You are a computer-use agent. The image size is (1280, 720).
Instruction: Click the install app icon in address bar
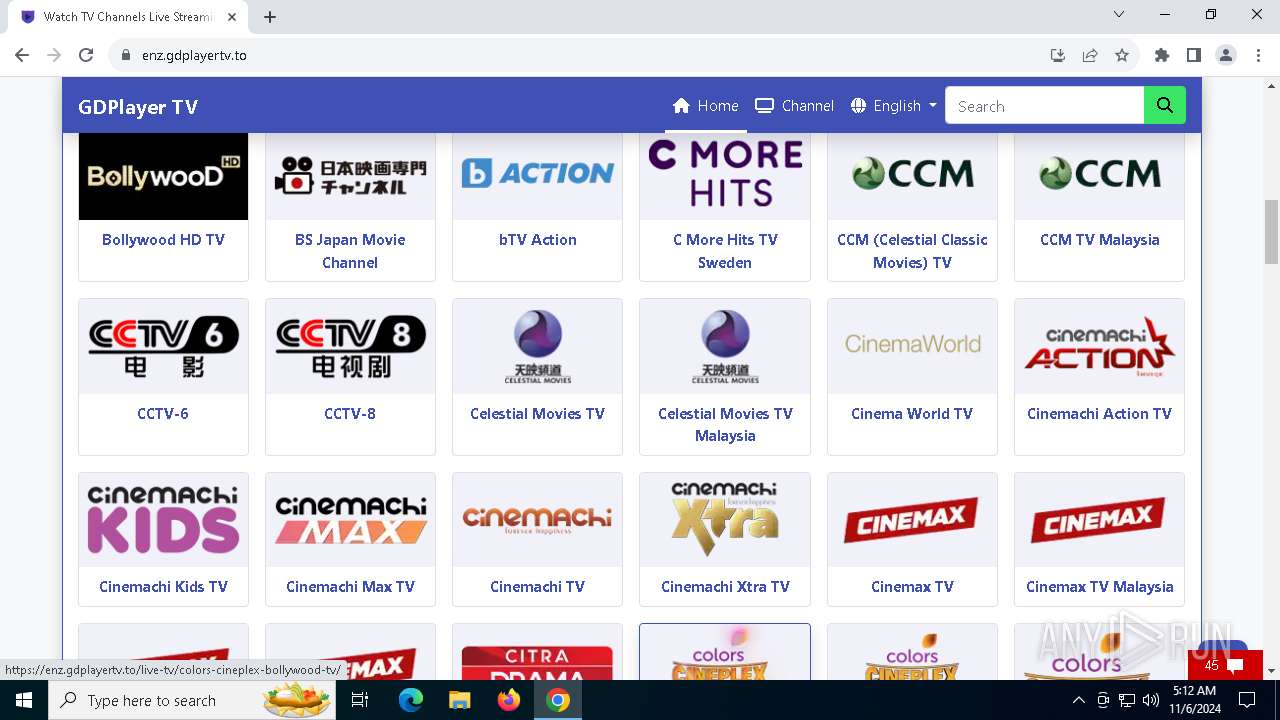point(1058,55)
